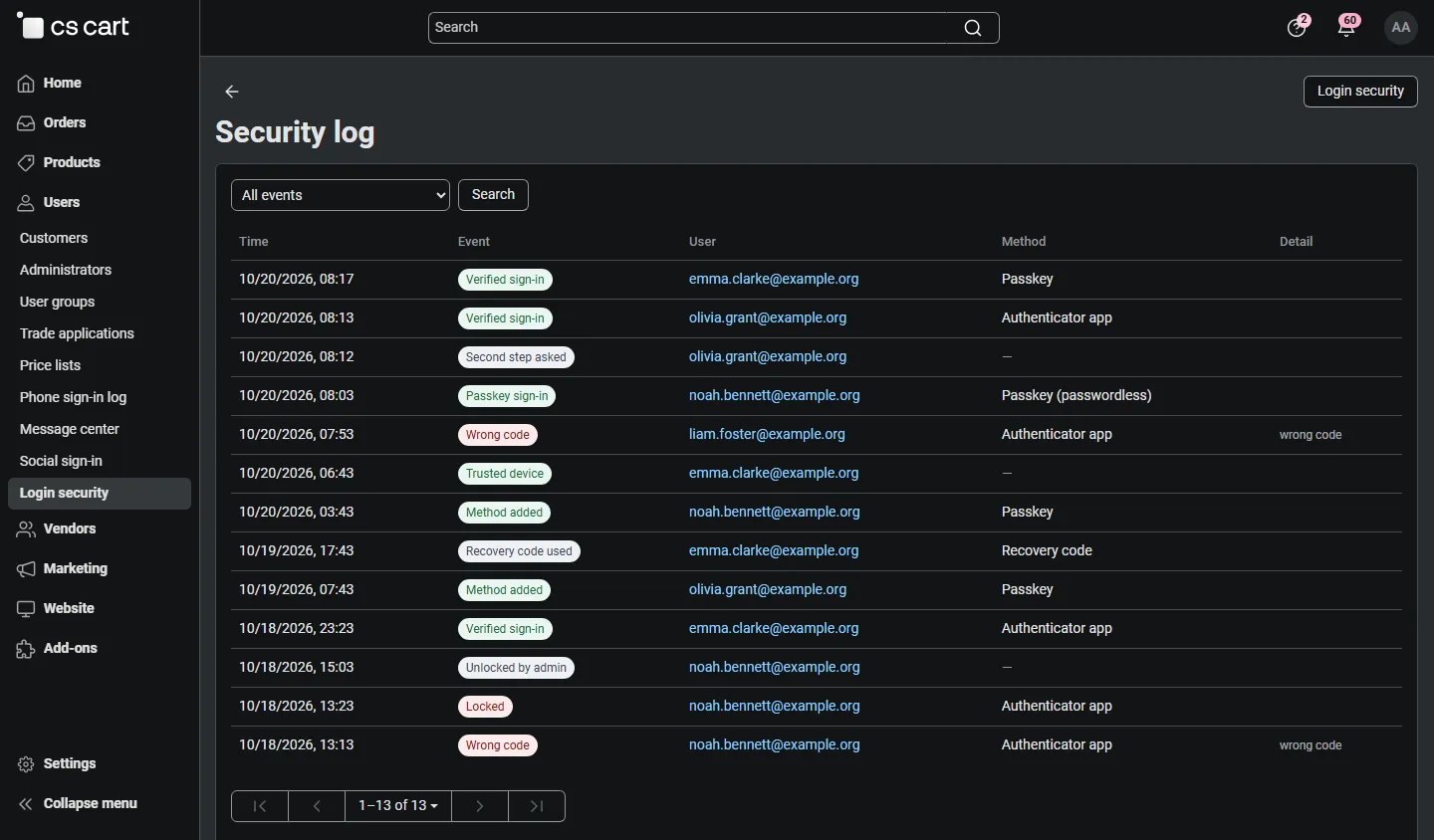1434x840 pixels.
Task: Open the 1–13 of 13 pagination dropdown
Action: pos(398,806)
